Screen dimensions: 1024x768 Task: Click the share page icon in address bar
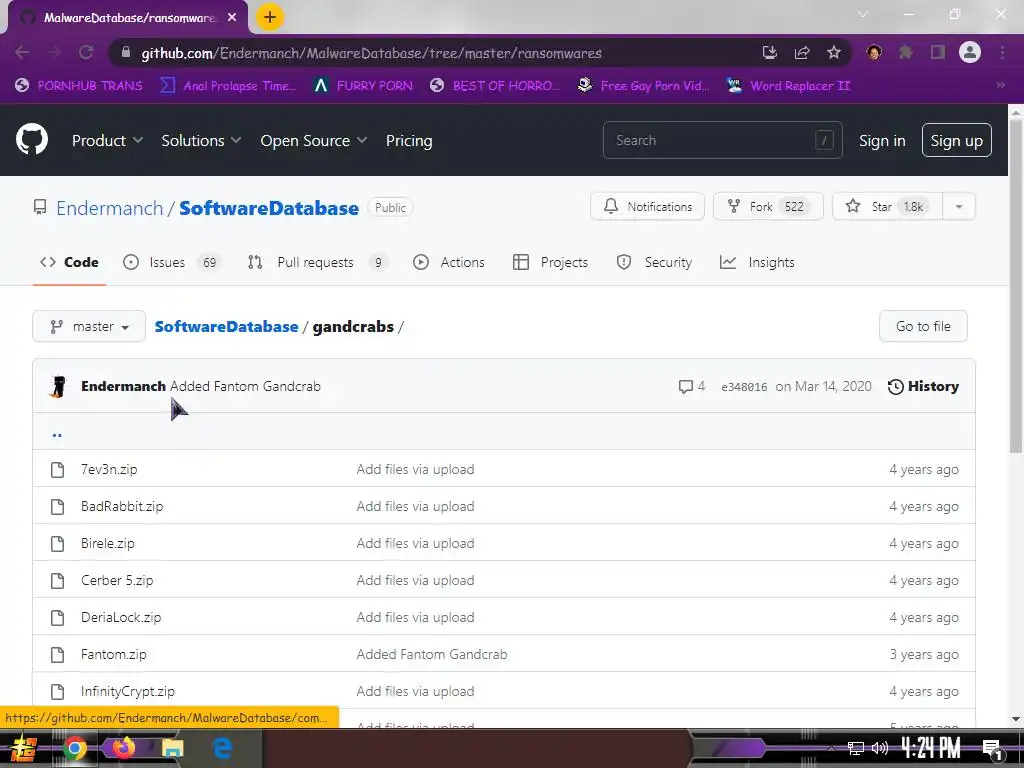(x=802, y=53)
